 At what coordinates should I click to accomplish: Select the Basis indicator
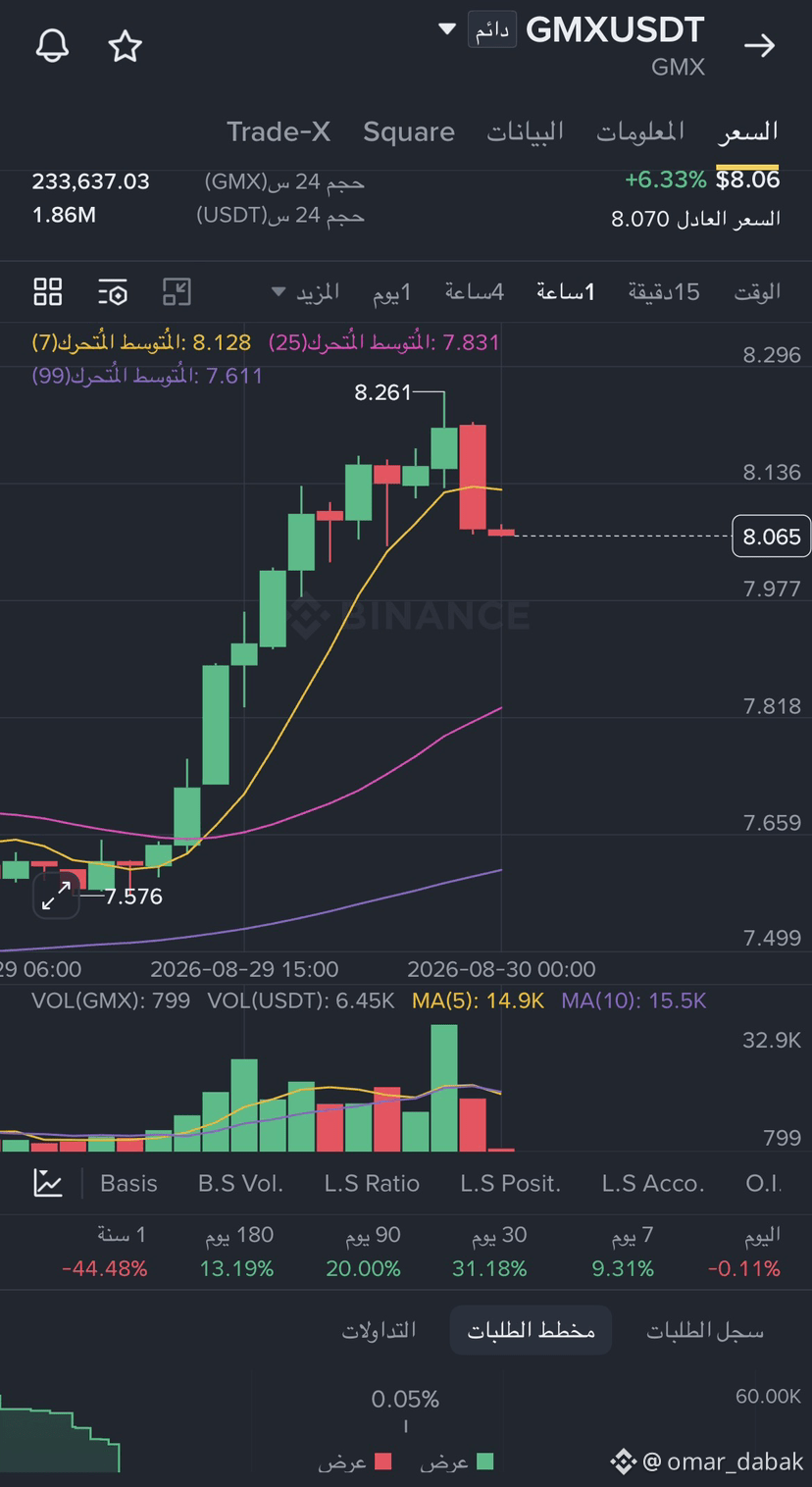pos(128,1184)
